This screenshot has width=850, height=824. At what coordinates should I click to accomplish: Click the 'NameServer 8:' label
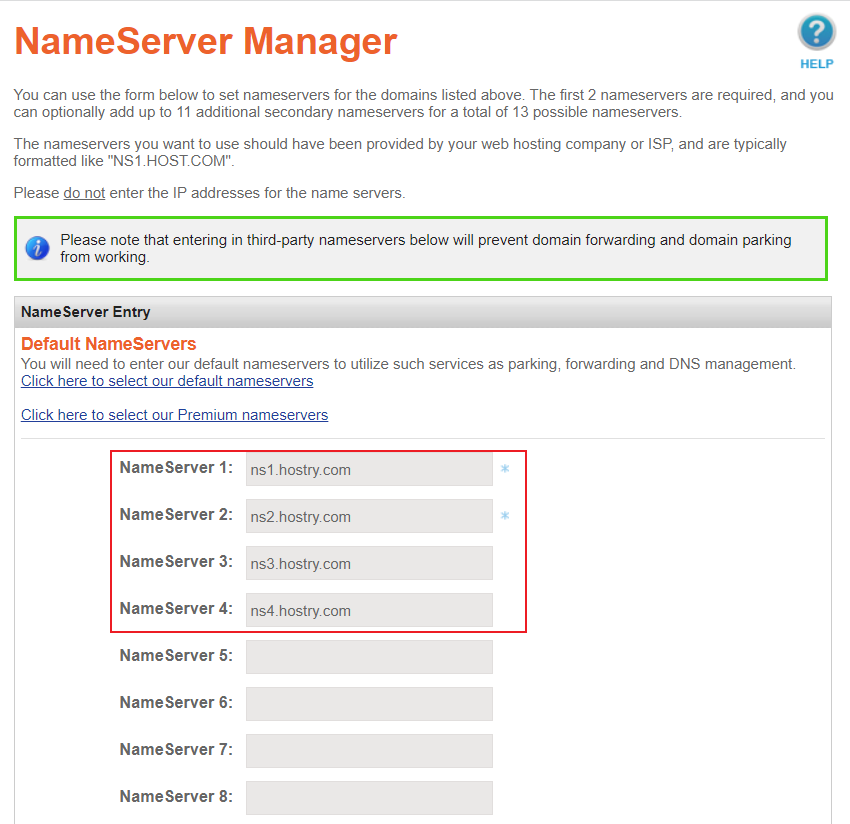point(176,796)
